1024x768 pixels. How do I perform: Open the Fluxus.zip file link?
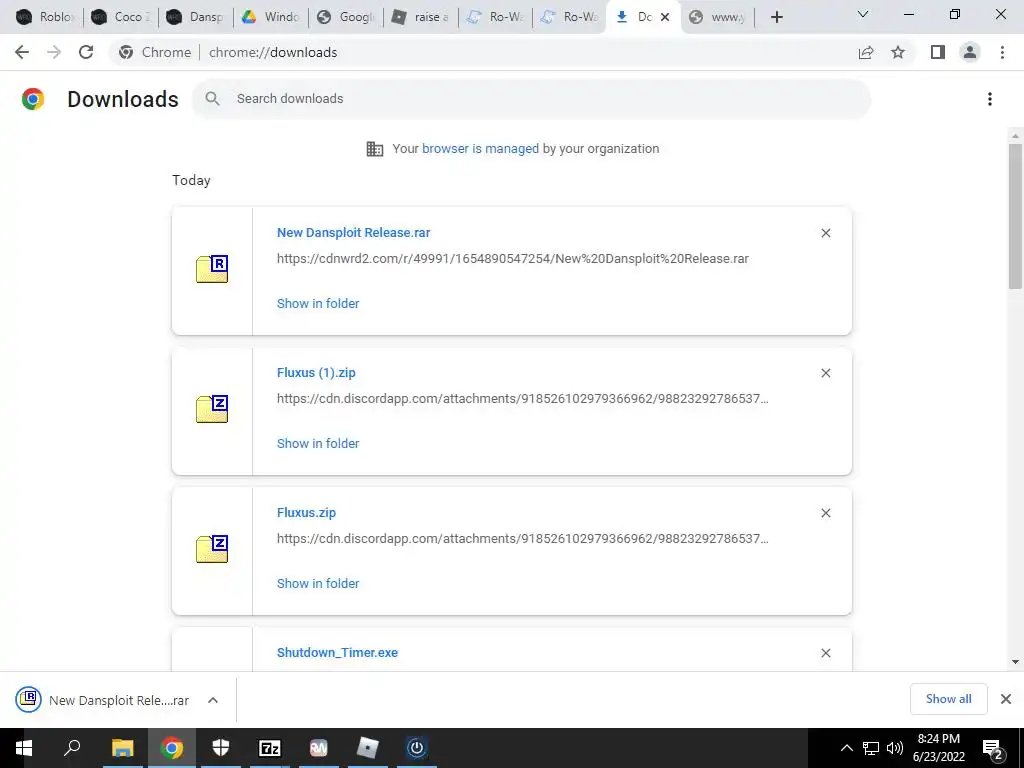[306, 513]
